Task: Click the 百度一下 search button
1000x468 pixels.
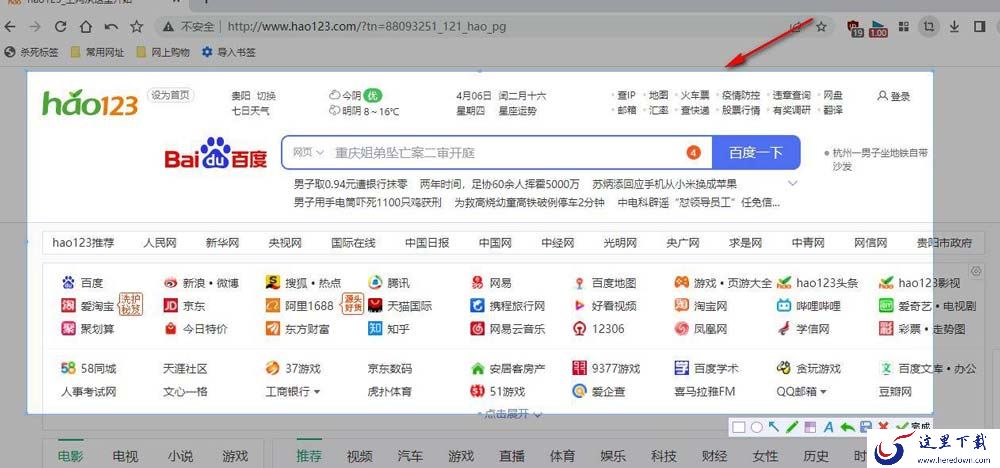Action: 756,152
